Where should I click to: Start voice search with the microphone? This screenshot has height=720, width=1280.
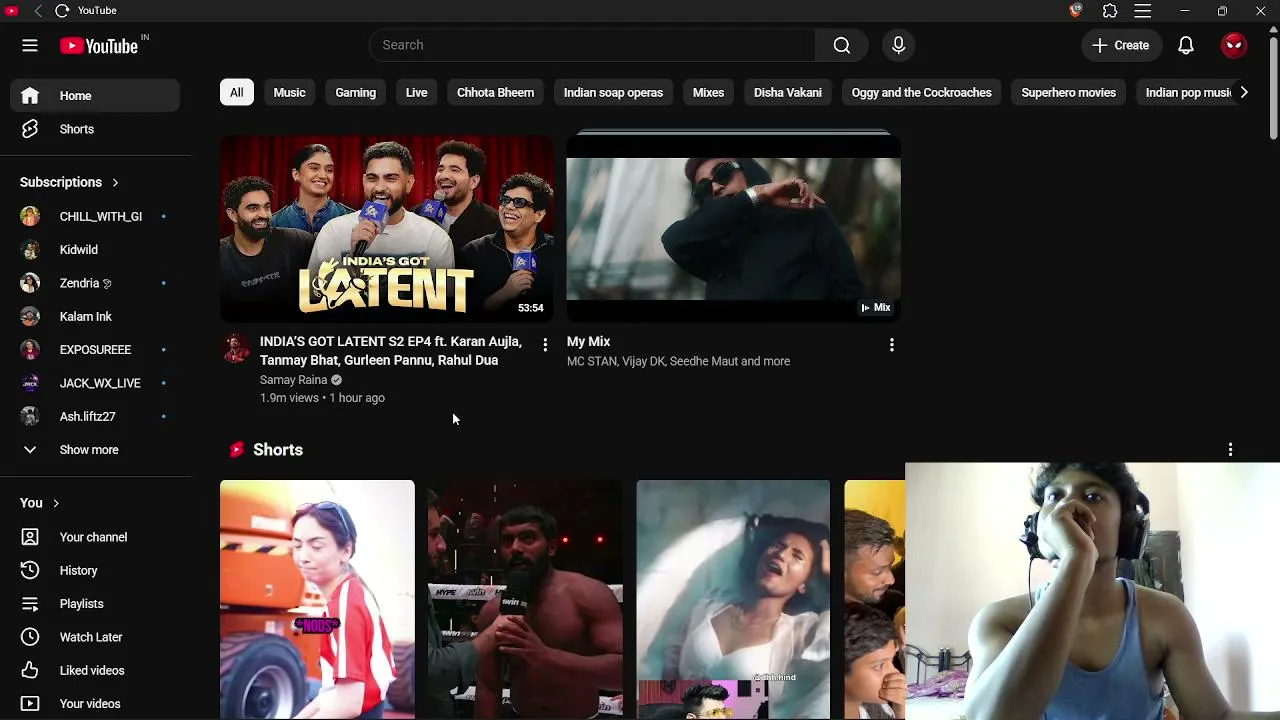coord(898,45)
